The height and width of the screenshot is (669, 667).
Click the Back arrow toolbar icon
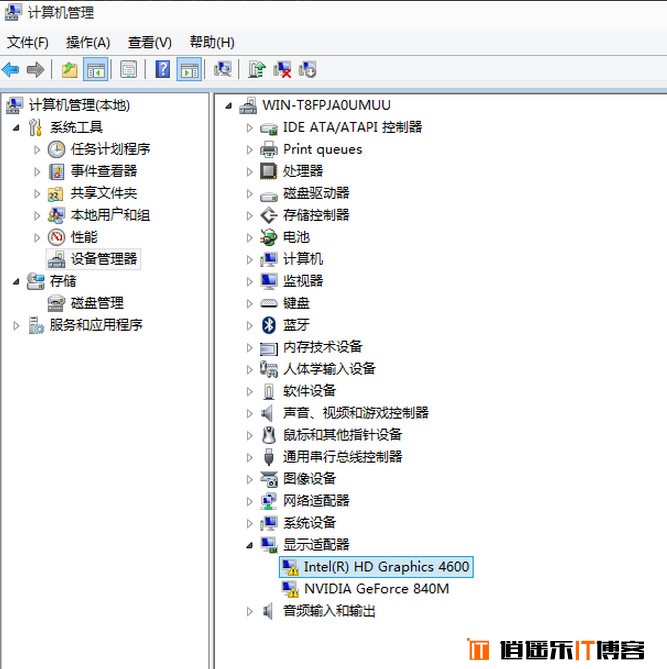11,70
